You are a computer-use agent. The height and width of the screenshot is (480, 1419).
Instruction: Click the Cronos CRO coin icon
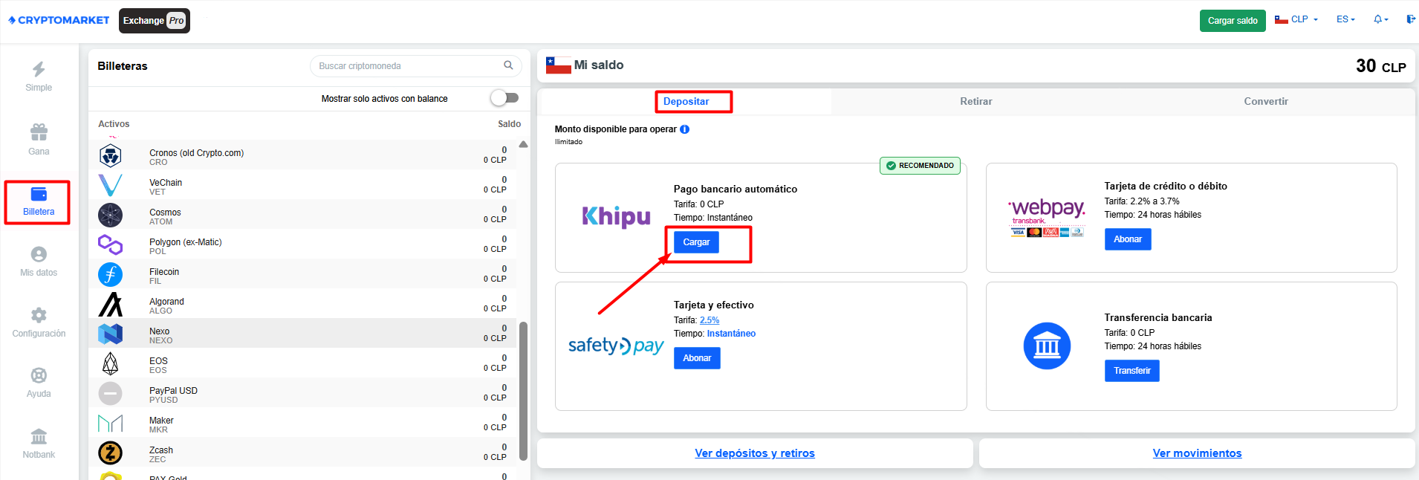pos(110,156)
